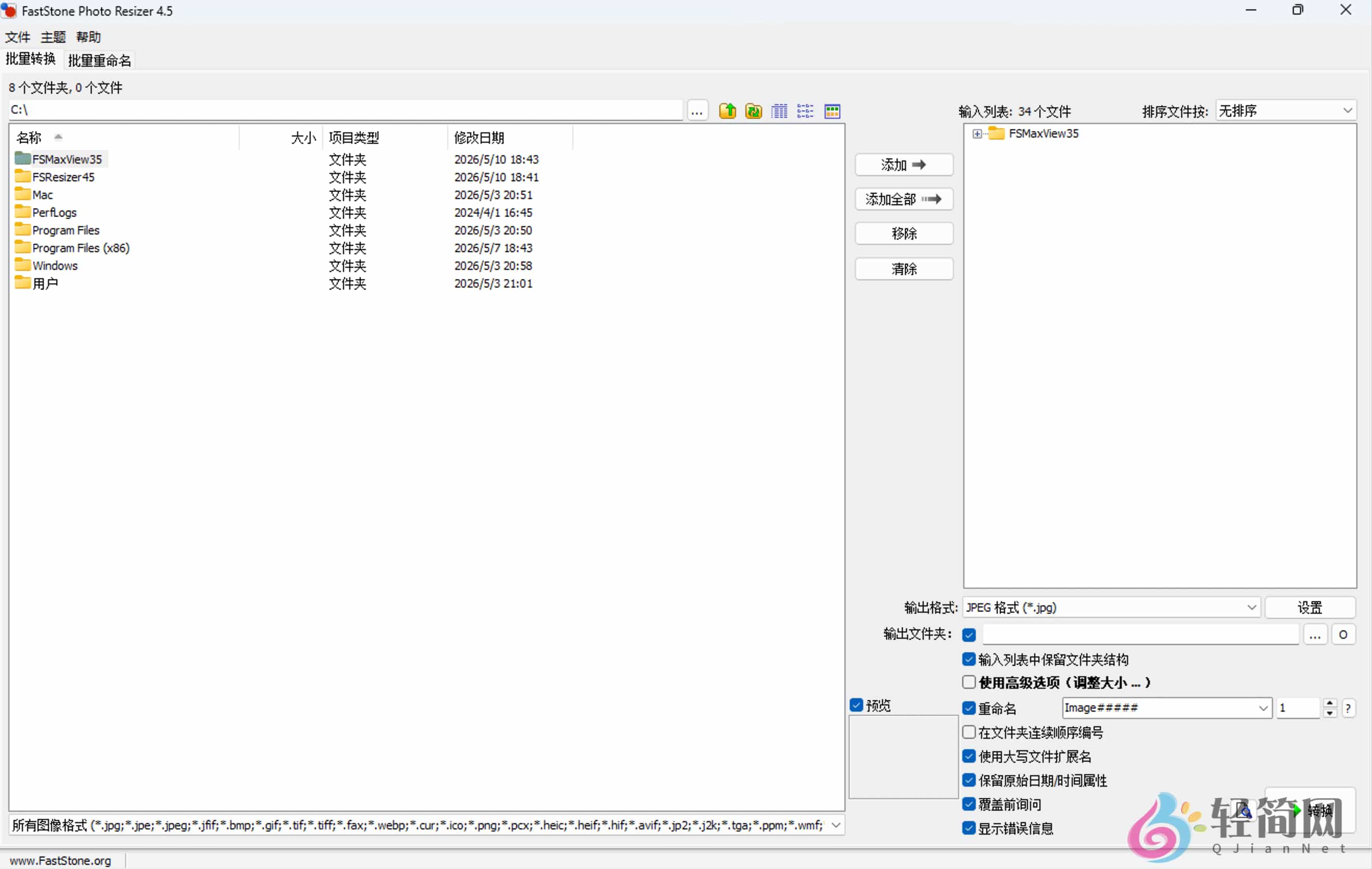
Task: Click the 清除 button
Action: (x=904, y=269)
